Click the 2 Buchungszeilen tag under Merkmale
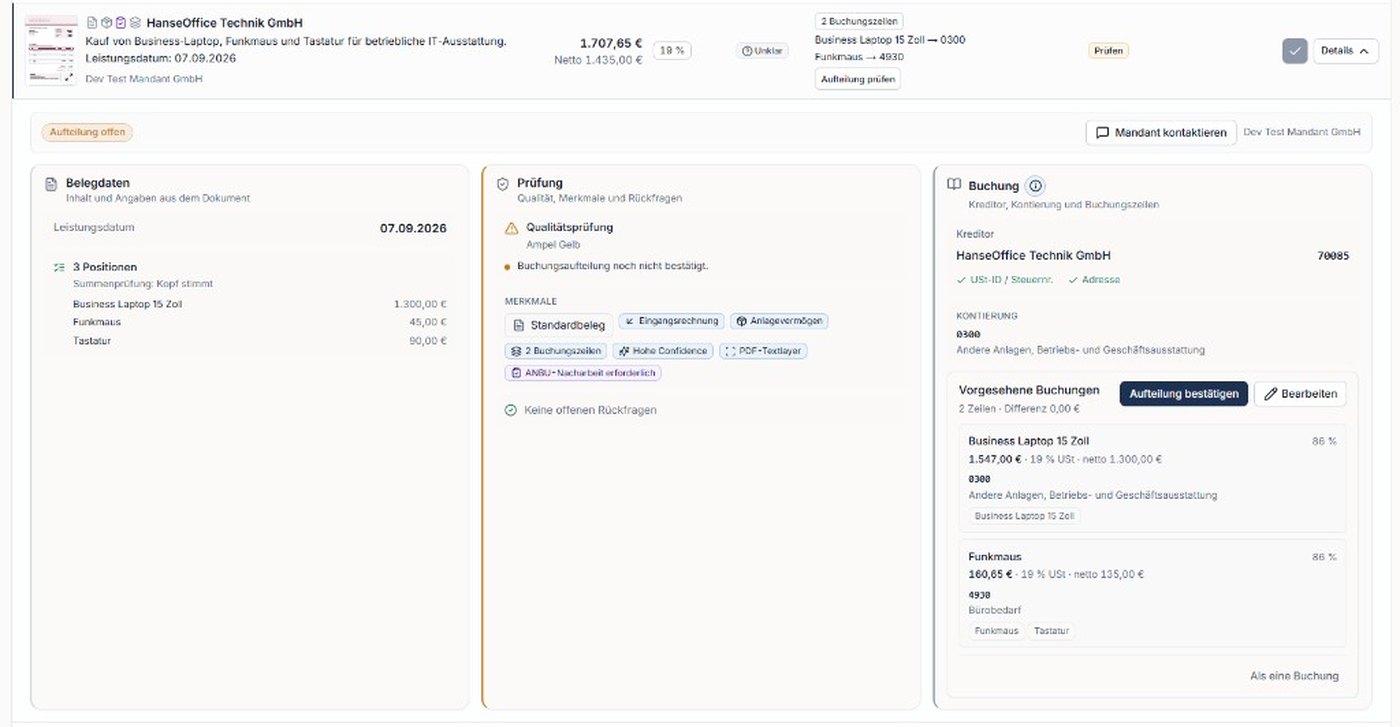1400x727 pixels. tap(556, 351)
